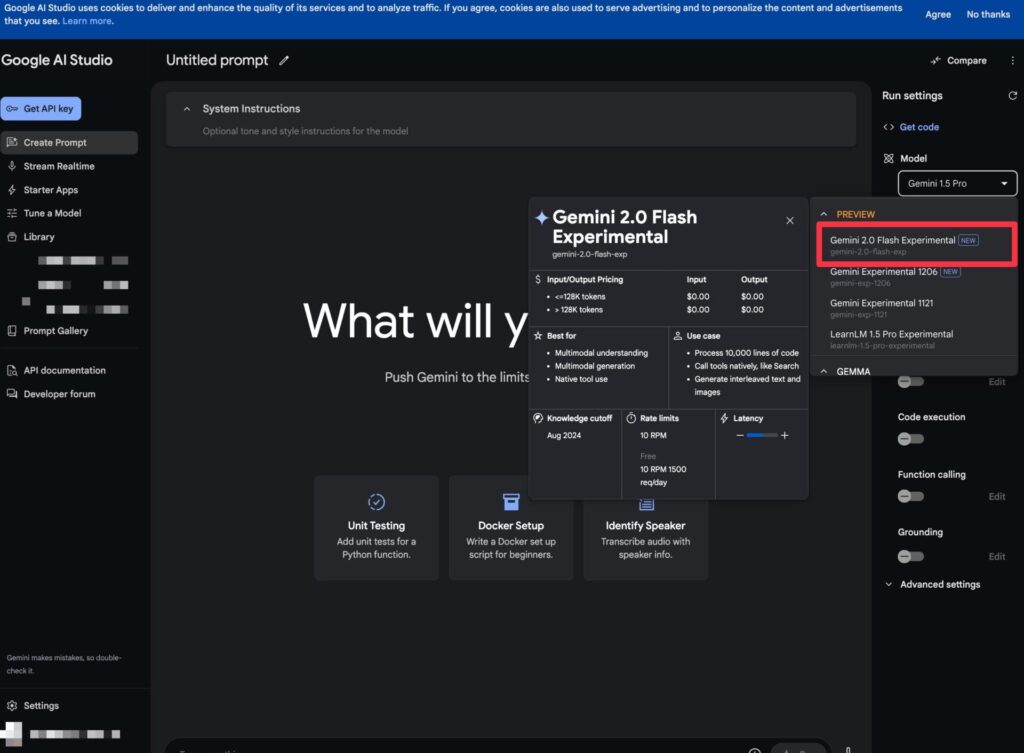This screenshot has height=753, width=1024.
Task: Open Settings via the gear icon
Action: (x=13, y=706)
